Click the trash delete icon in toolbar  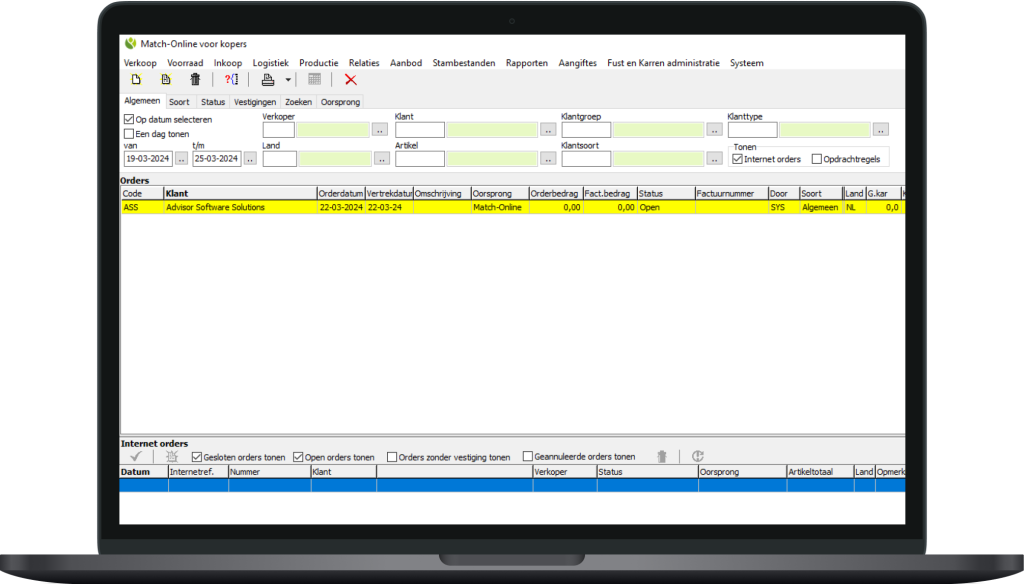(195, 80)
